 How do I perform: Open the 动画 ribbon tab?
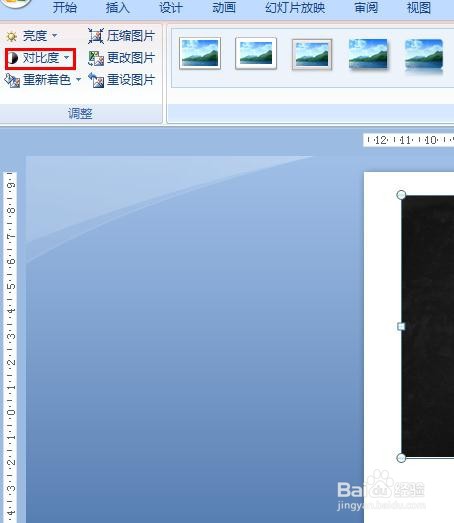coord(224,7)
